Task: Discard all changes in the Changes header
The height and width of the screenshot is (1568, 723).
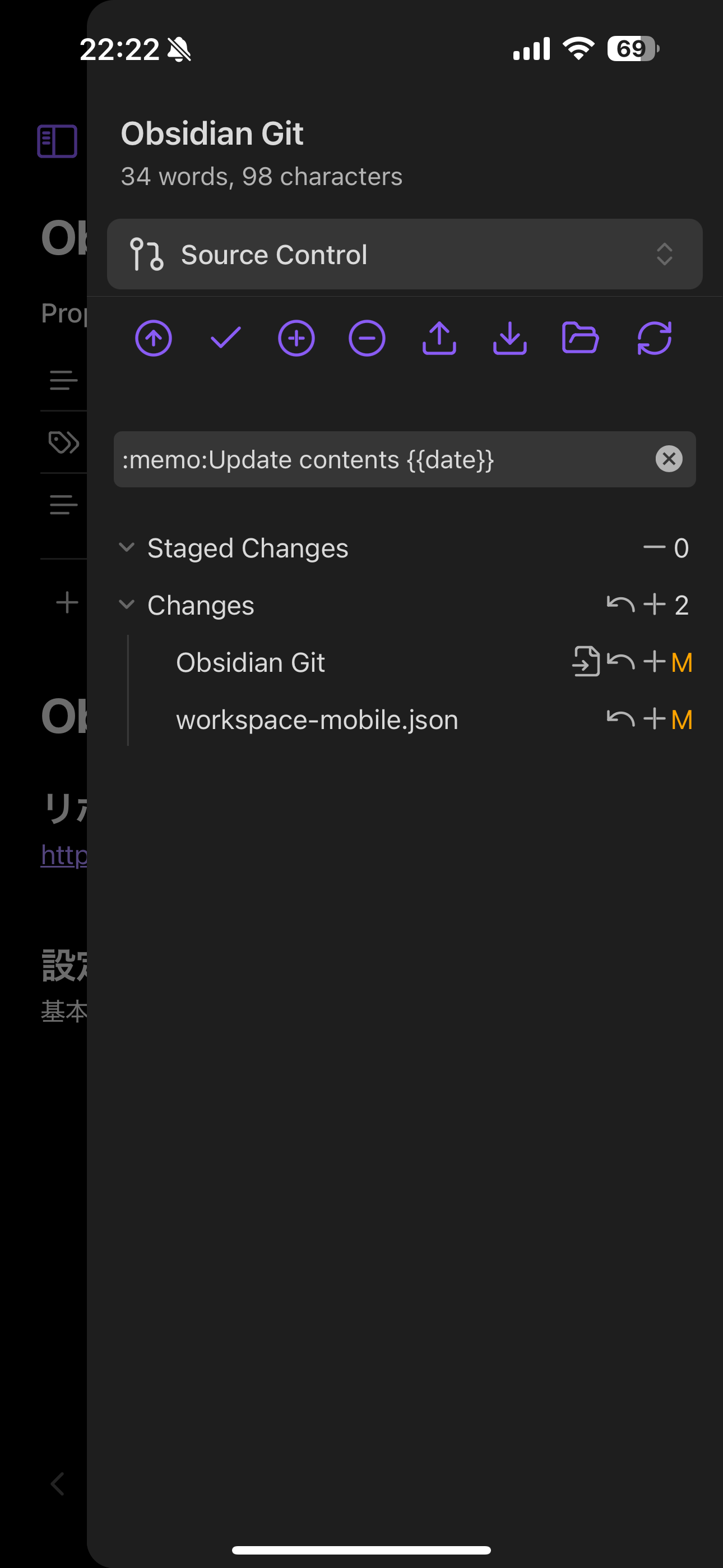Action: pyautogui.click(x=620, y=605)
